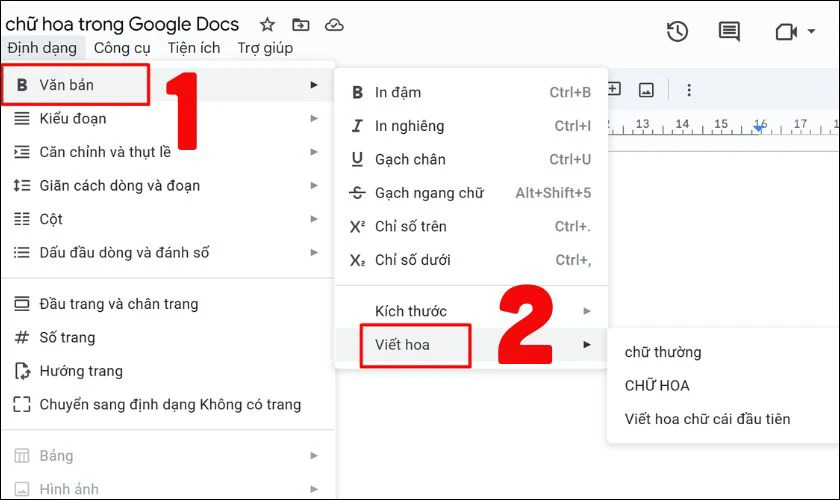Click the bold B icon beside Văn bản
This screenshot has width=840, height=500.
tap(22, 85)
